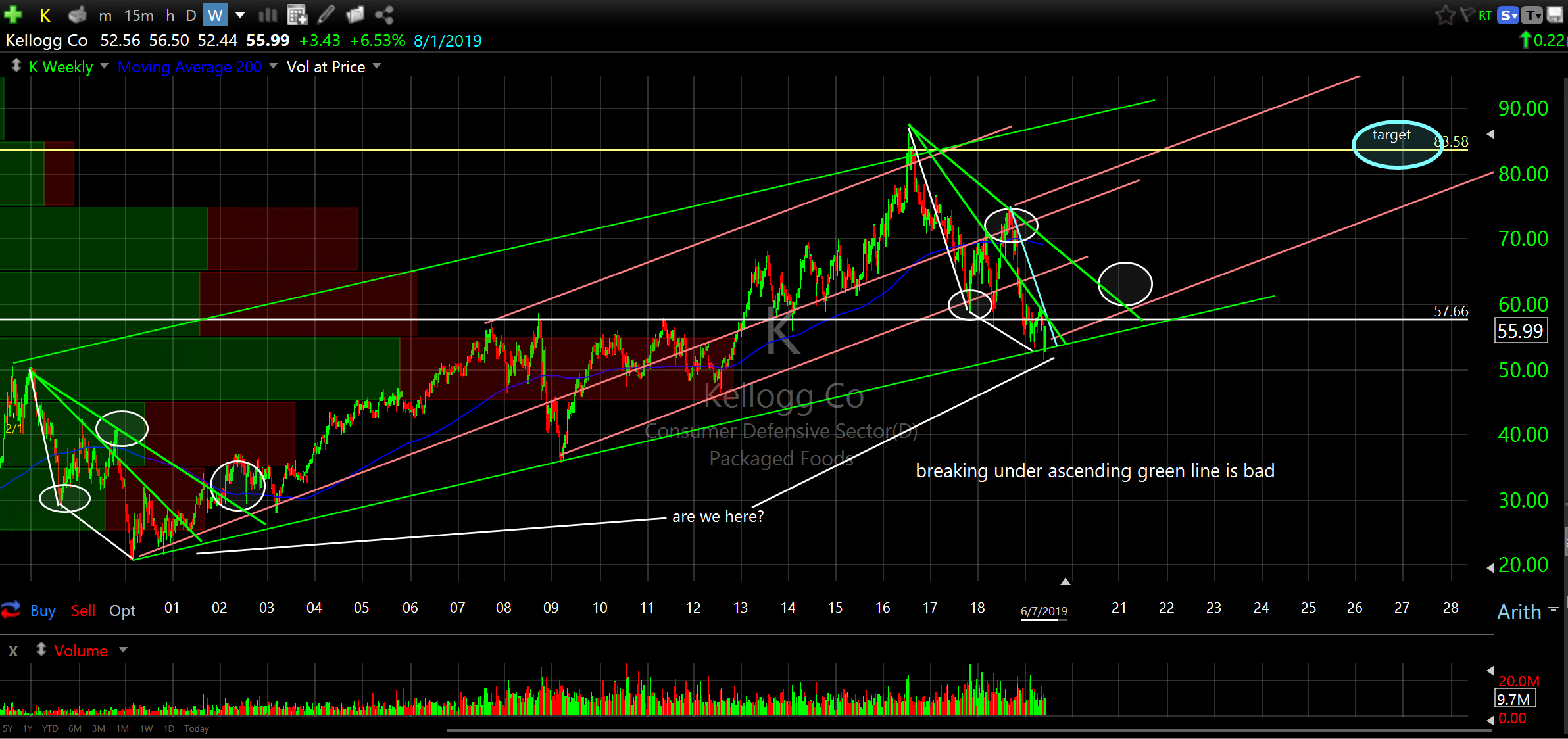This screenshot has width=1568, height=739.
Task: Click the order entry cash register icon
Action: tap(77, 14)
